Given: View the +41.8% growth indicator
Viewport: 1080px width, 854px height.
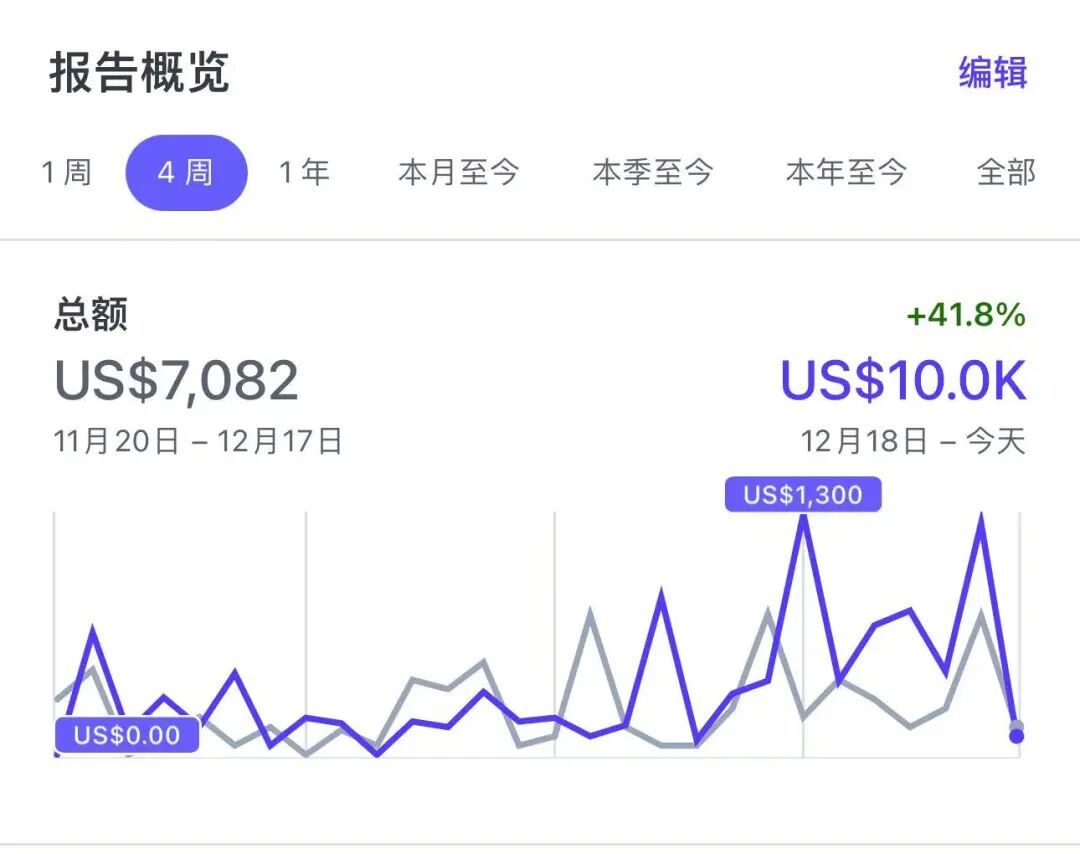Looking at the screenshot, I should 965,315.
